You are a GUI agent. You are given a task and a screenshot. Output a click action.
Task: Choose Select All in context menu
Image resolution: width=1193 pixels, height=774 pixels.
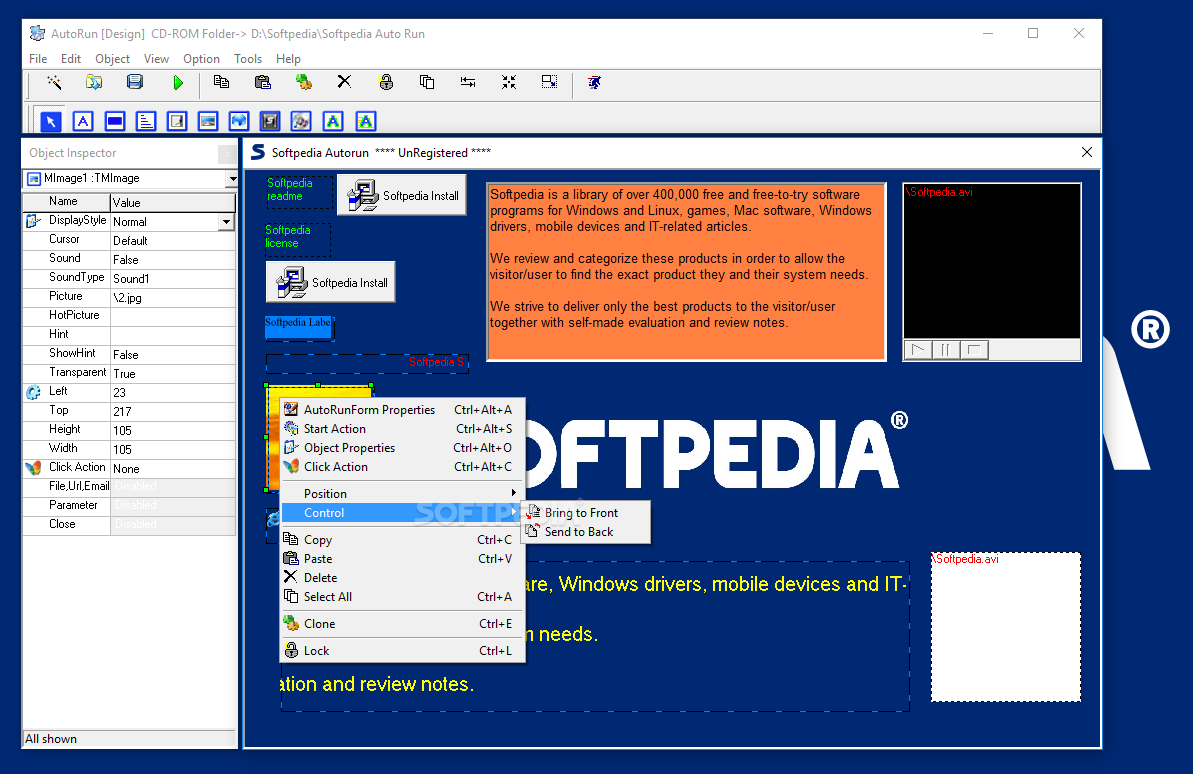coord(403,597)
